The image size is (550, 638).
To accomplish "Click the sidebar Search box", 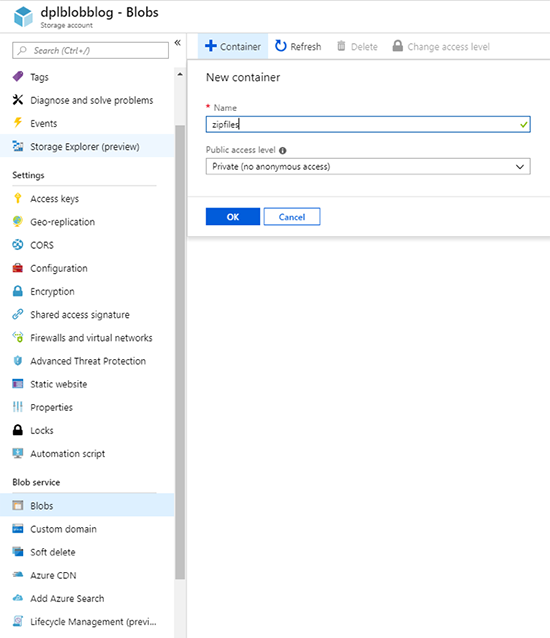I will (90, 50).
